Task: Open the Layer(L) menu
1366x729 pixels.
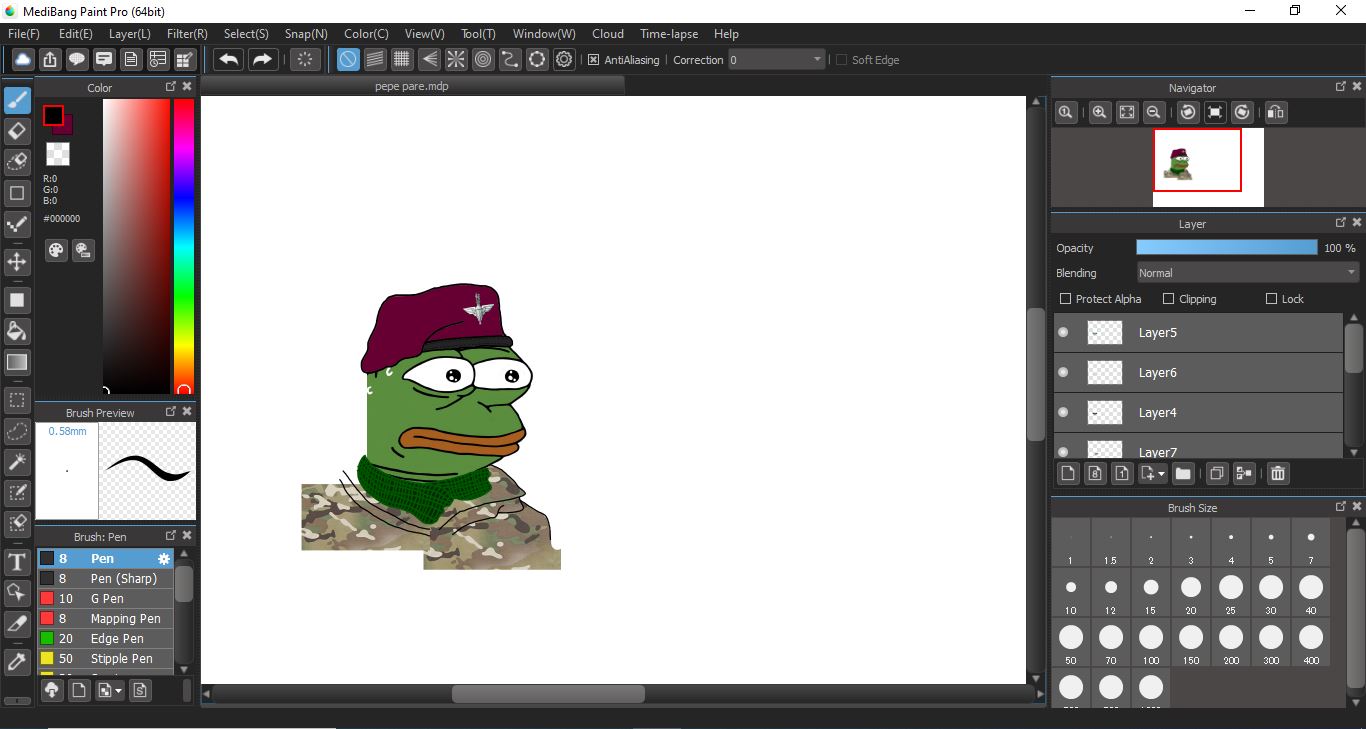Action: (130, 34)
